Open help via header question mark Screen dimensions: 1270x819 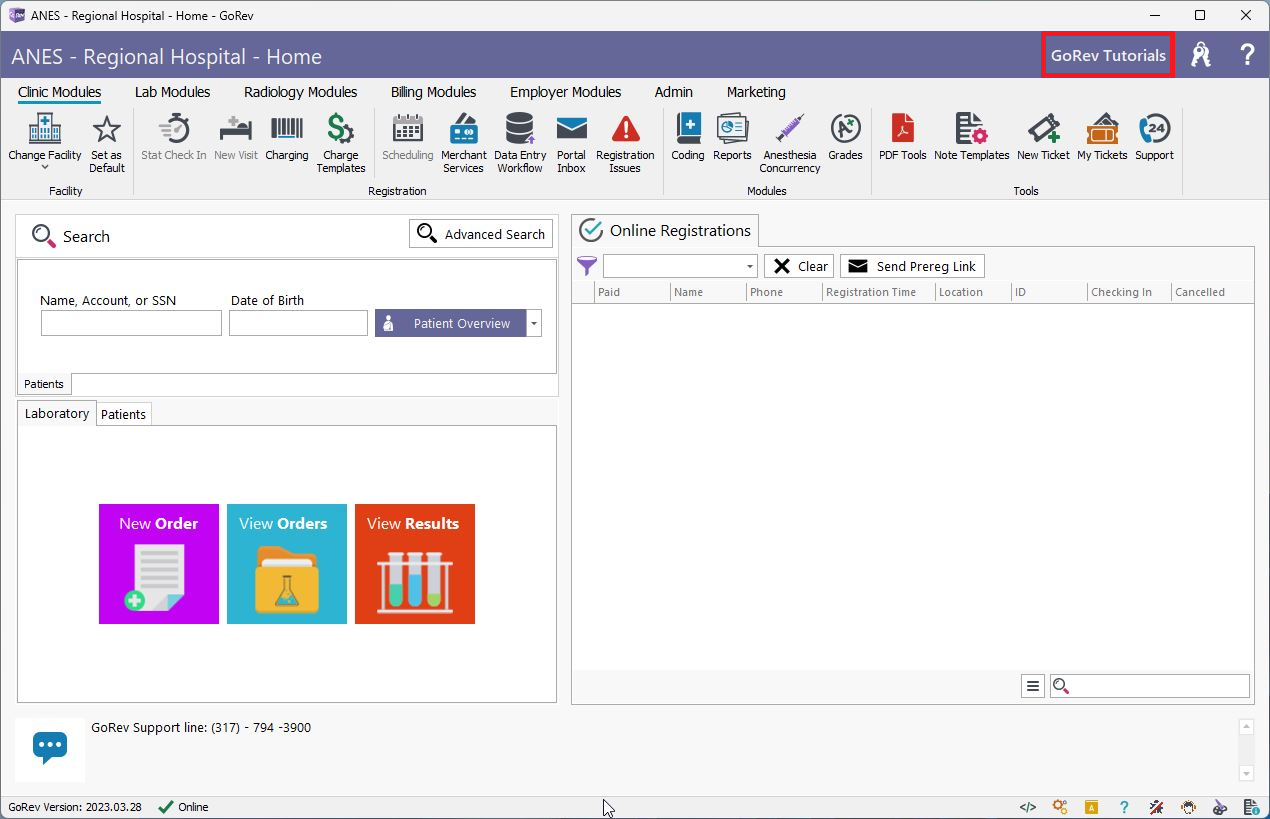1247,55
